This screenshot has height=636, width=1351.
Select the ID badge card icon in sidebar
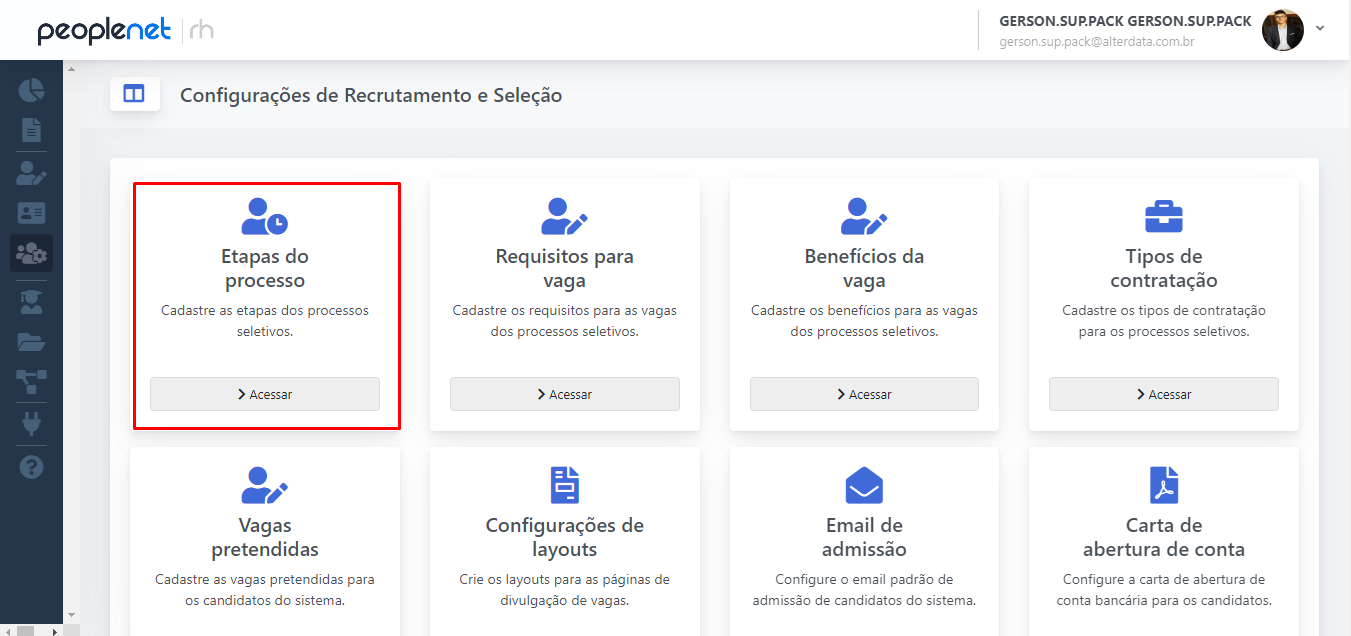pos(31,213)
